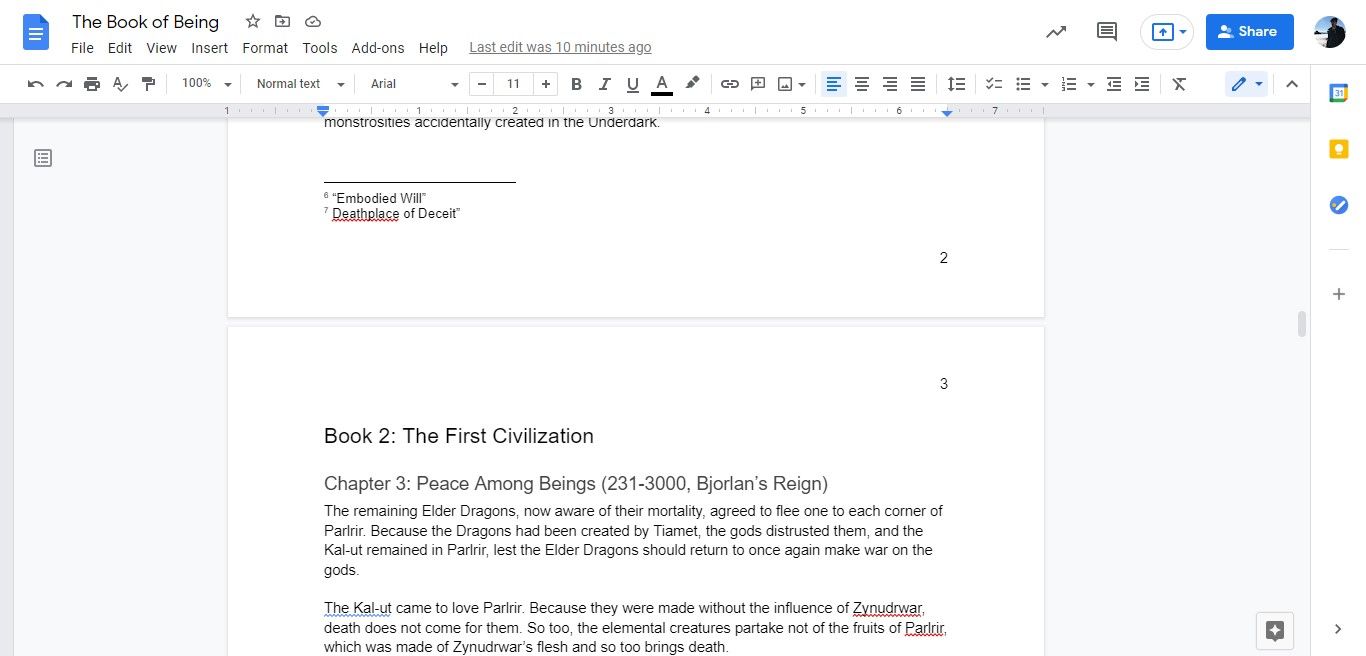Open the Arial font family dropdown
Viewport: 1366px width, 656px height.
point(412,84)
